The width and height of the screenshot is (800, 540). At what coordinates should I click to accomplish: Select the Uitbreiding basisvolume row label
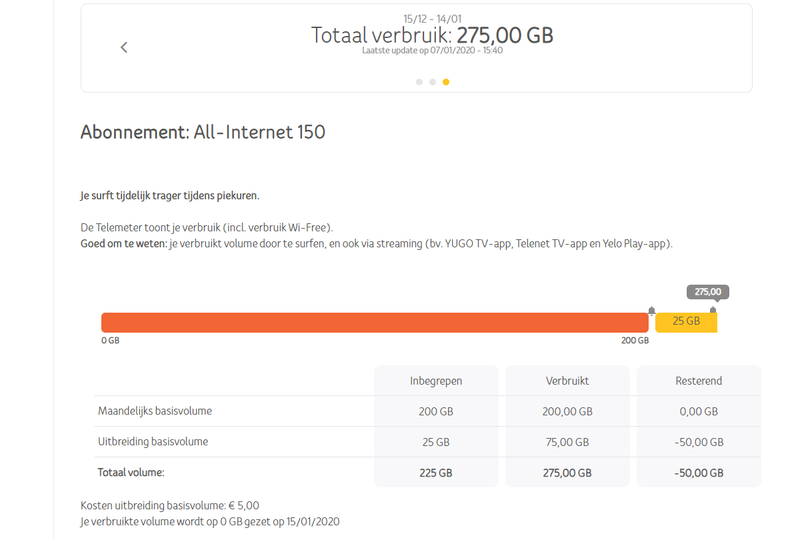coord(153,441)
